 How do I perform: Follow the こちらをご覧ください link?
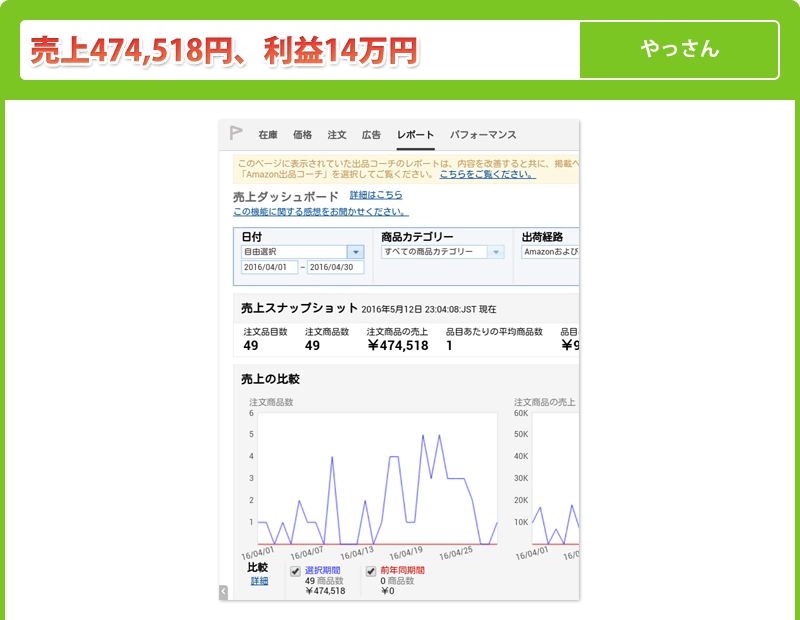click(x=487, y=174)
